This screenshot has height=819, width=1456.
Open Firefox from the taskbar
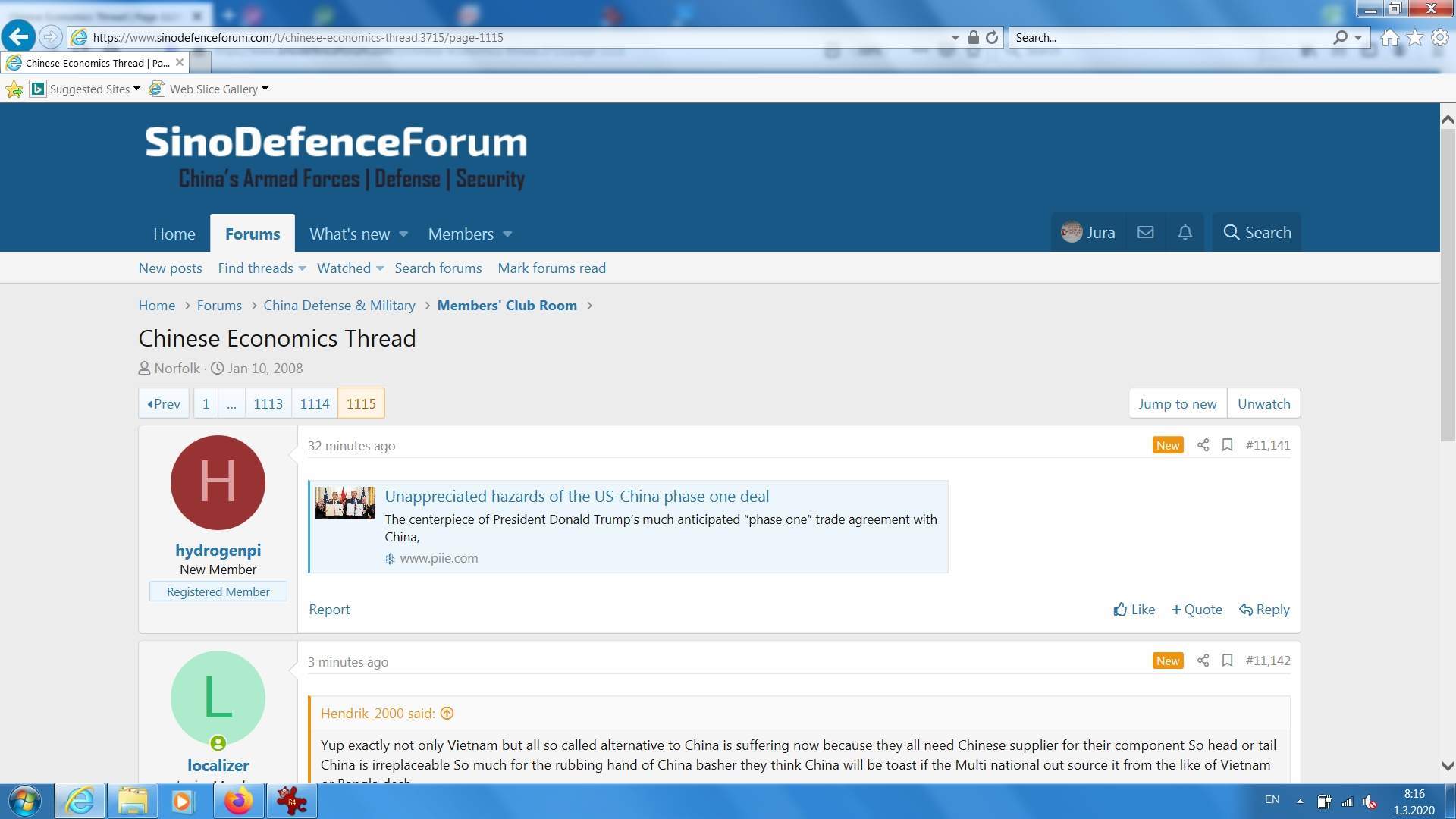coord(237,801)
